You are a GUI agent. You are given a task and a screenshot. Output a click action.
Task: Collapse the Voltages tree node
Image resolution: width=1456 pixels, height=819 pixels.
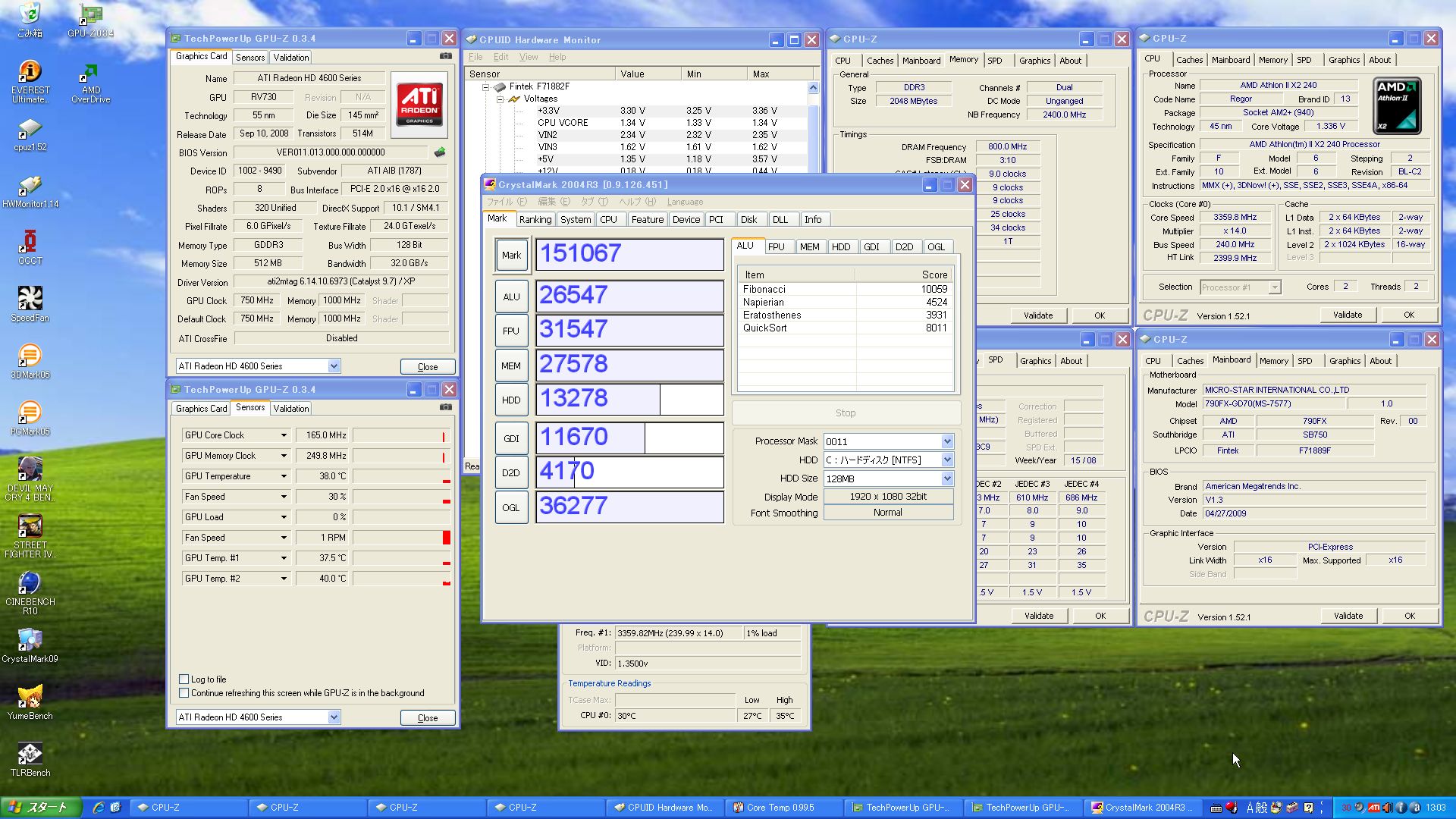(500, 99)
